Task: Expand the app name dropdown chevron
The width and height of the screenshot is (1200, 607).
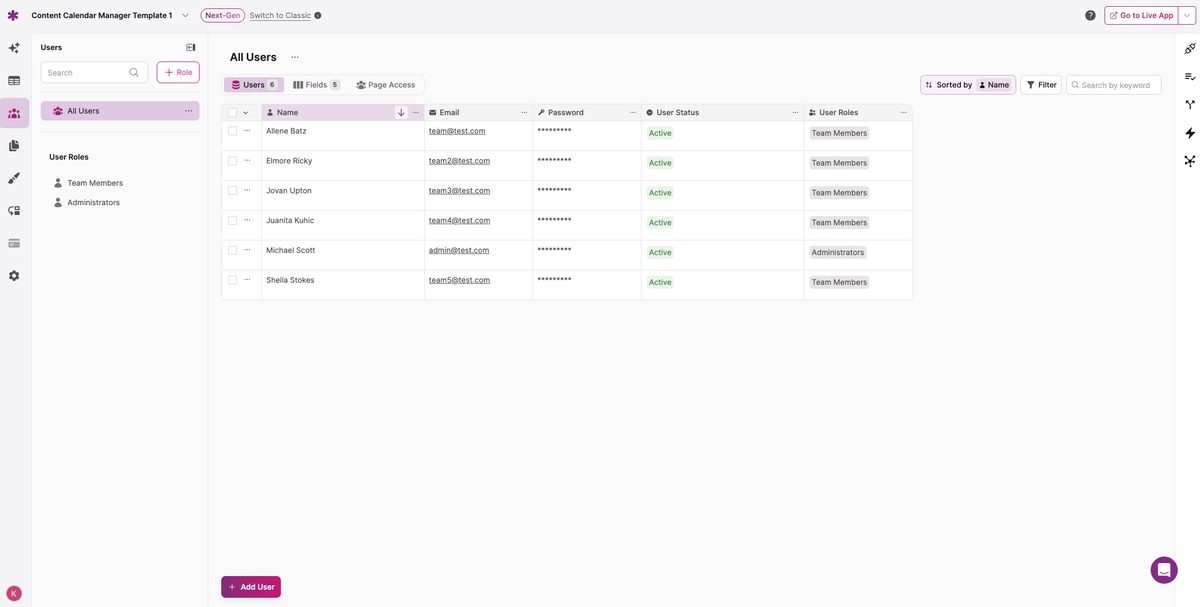Action: (185, 16)
